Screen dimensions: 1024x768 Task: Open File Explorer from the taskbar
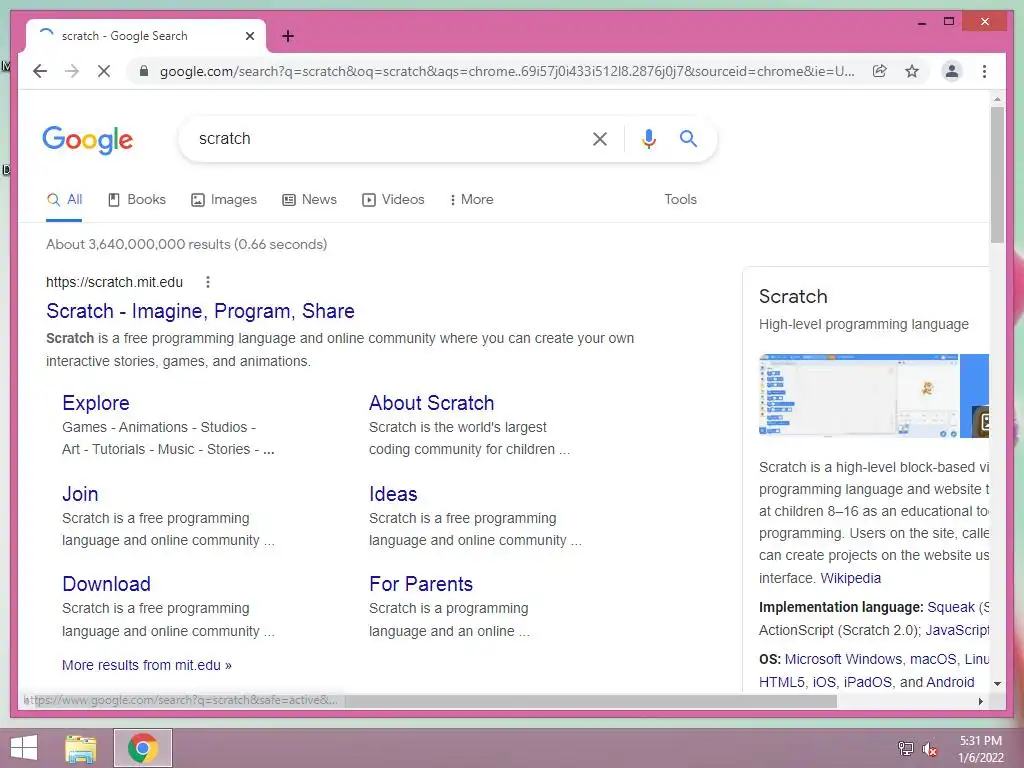coord(81,748)
